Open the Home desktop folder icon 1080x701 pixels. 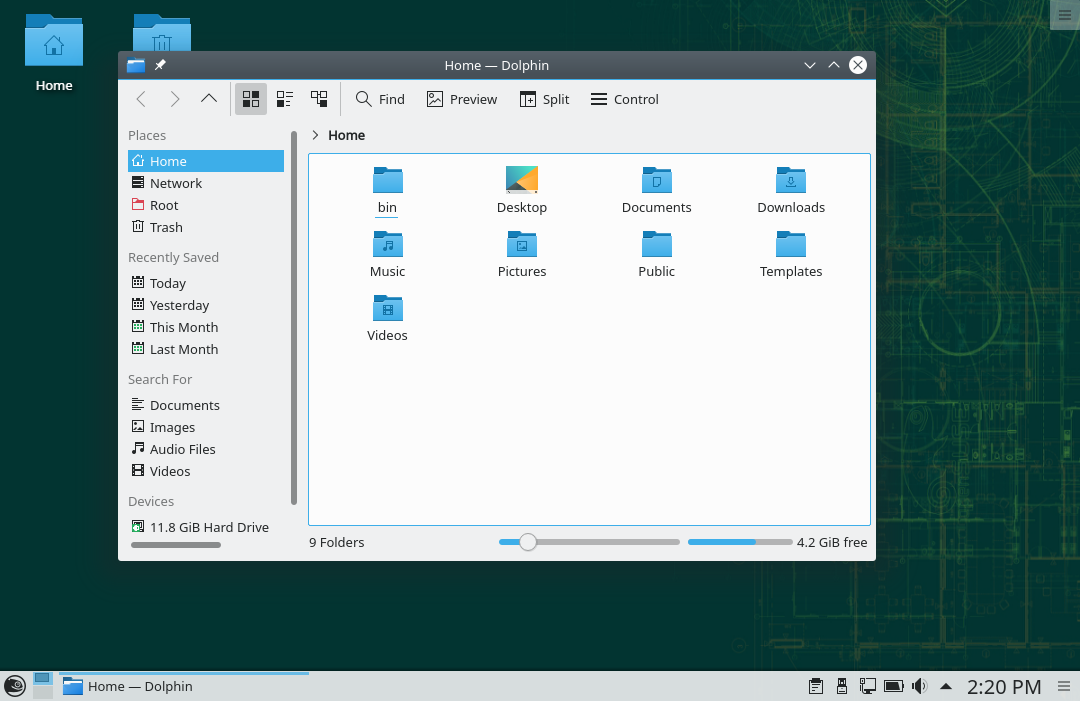pos(54,41)
